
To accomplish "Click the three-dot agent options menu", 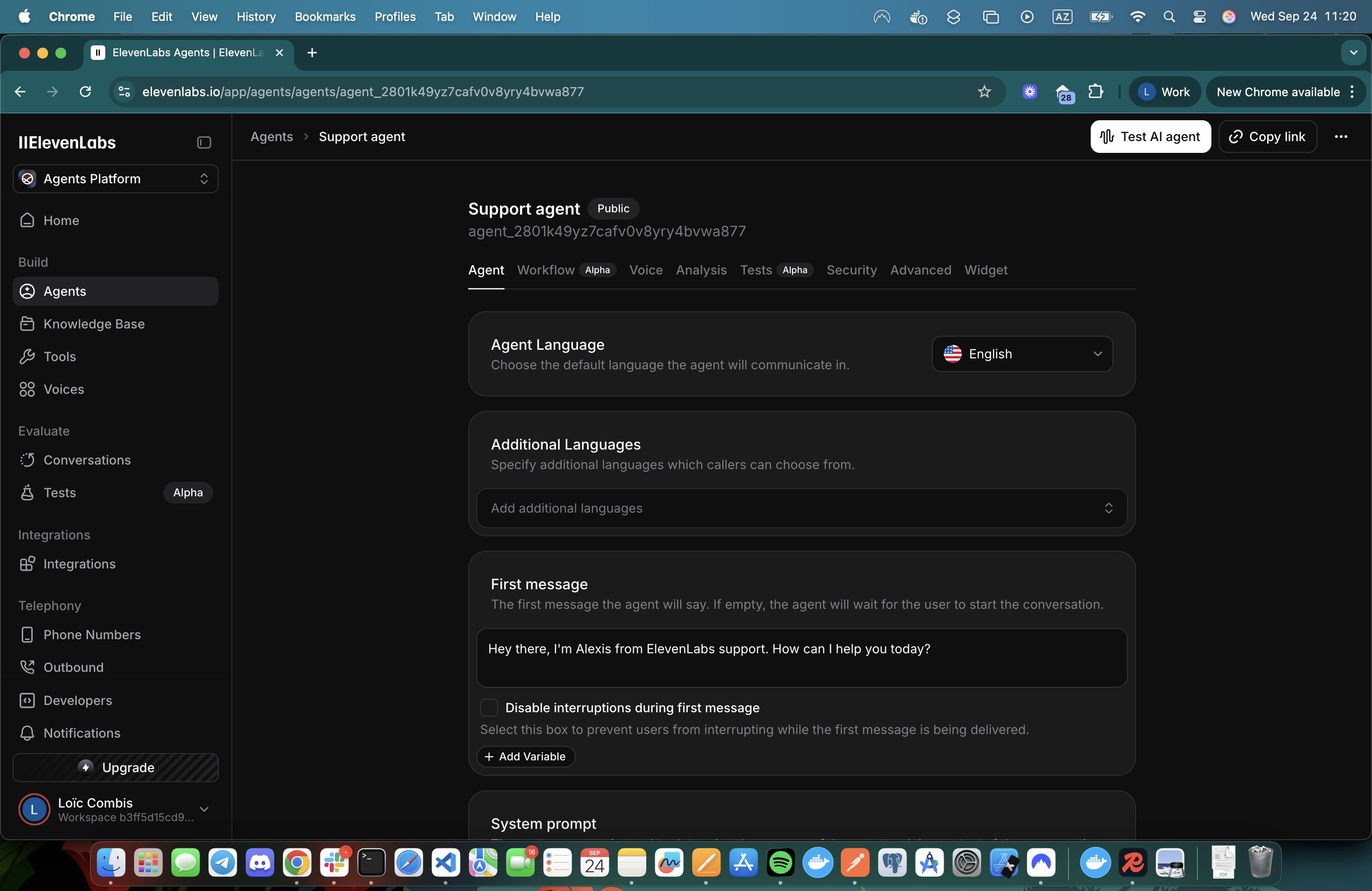I will coord(1340,137).
